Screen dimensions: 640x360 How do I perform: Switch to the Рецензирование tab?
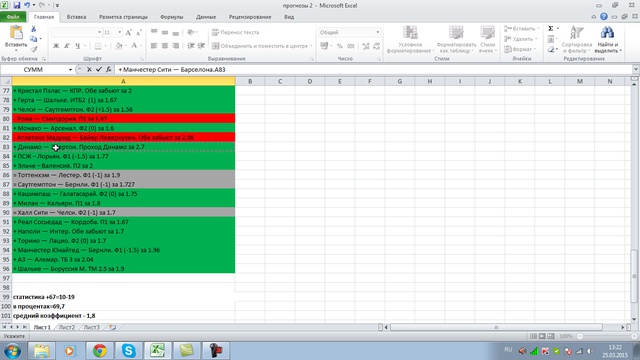point(250,17)
